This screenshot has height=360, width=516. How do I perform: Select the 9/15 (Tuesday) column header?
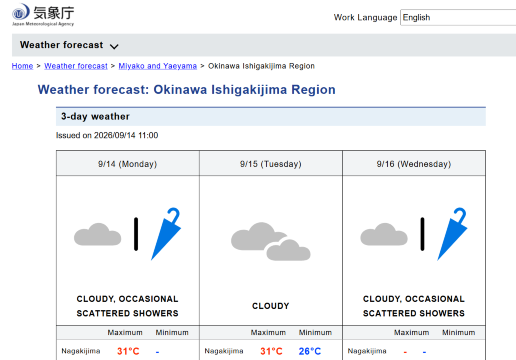pyautogui.click(x=271, y=164)
